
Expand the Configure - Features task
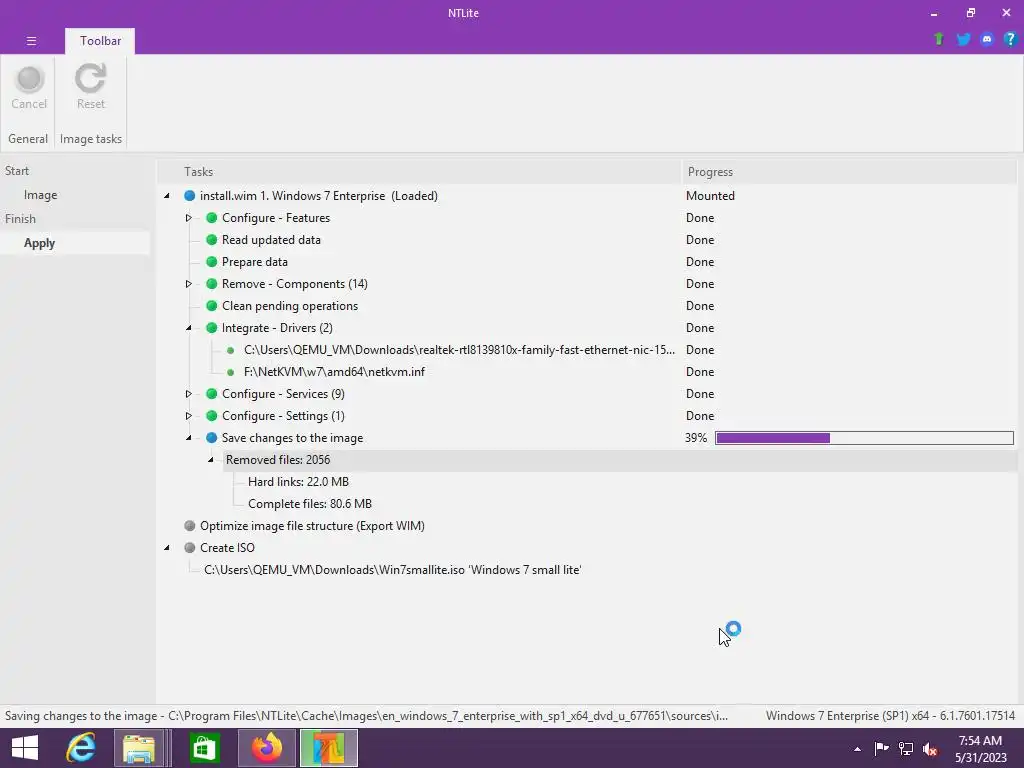point(188,217)
